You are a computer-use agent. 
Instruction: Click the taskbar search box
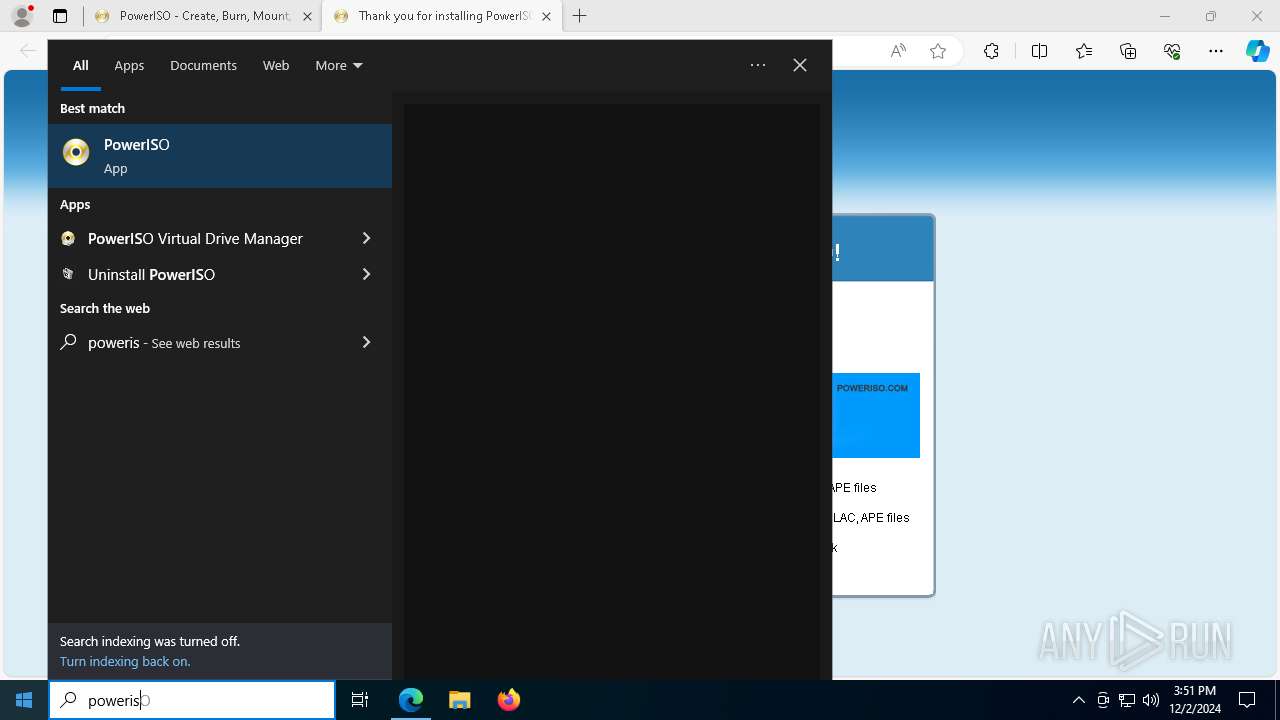point(192,700)
